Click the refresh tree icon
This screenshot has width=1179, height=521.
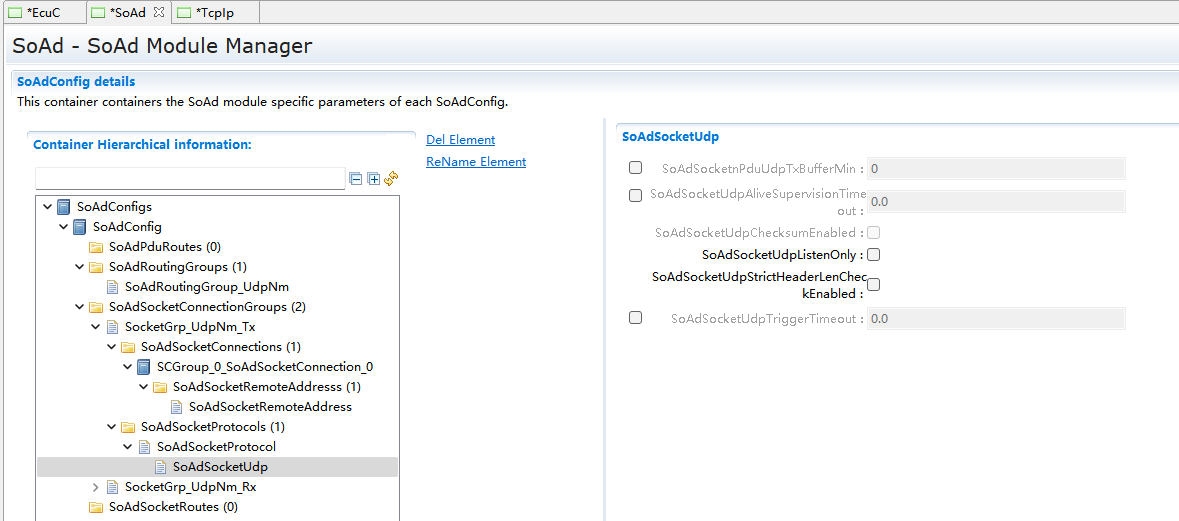pos(391,178)
